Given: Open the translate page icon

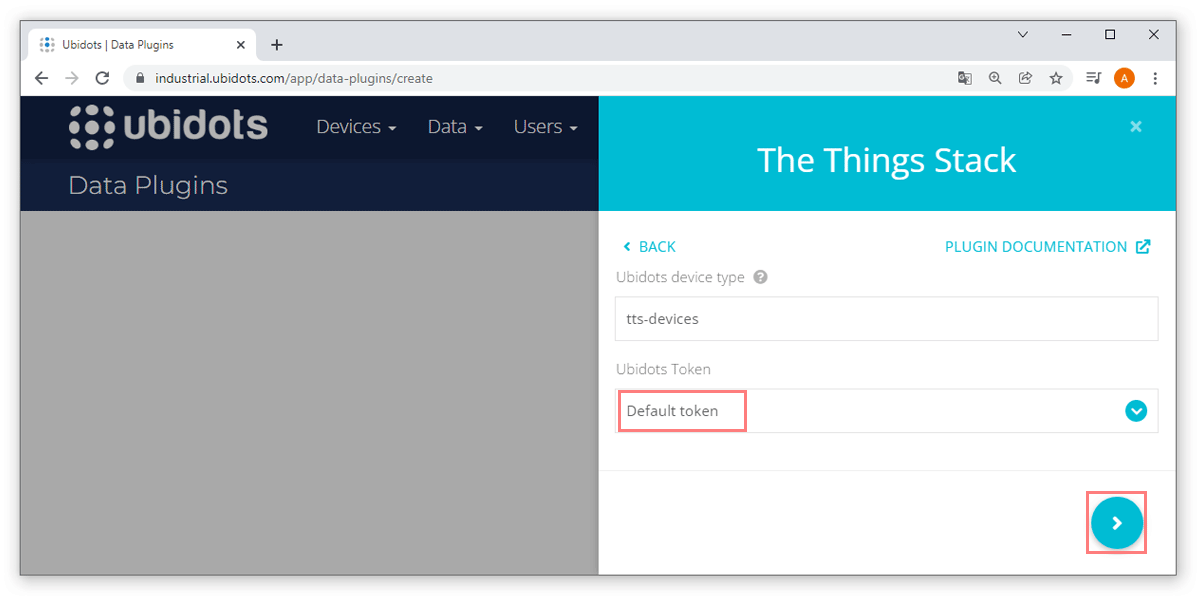Looking at the screenshot, I should (x=965, y=78).
